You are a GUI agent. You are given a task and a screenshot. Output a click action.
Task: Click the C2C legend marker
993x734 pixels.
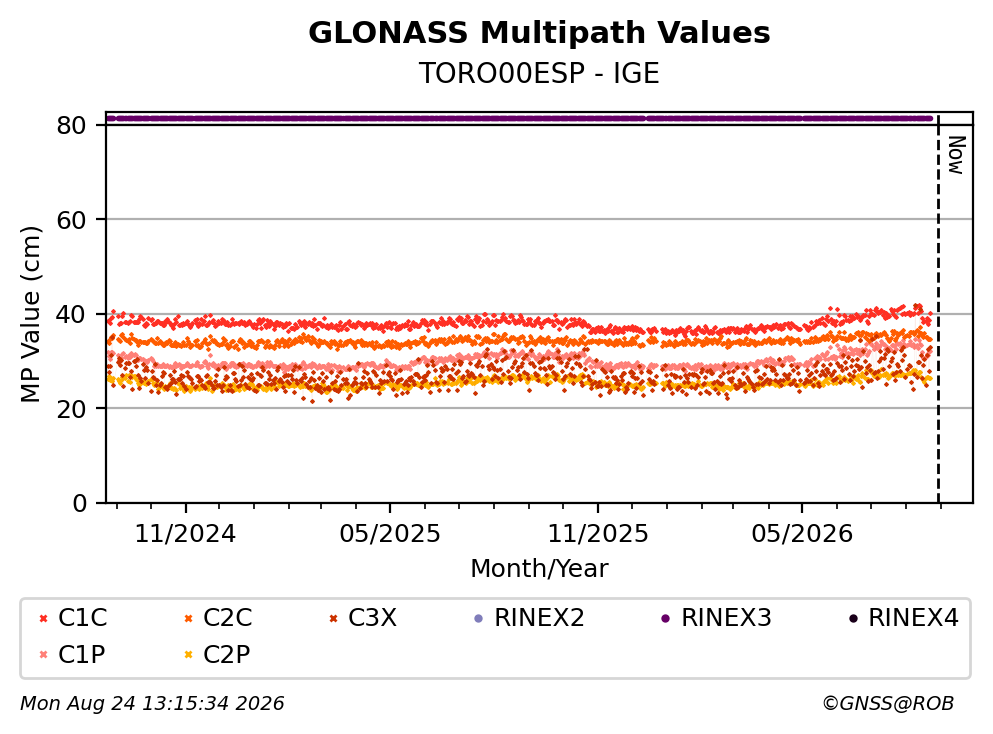[188, 618]
